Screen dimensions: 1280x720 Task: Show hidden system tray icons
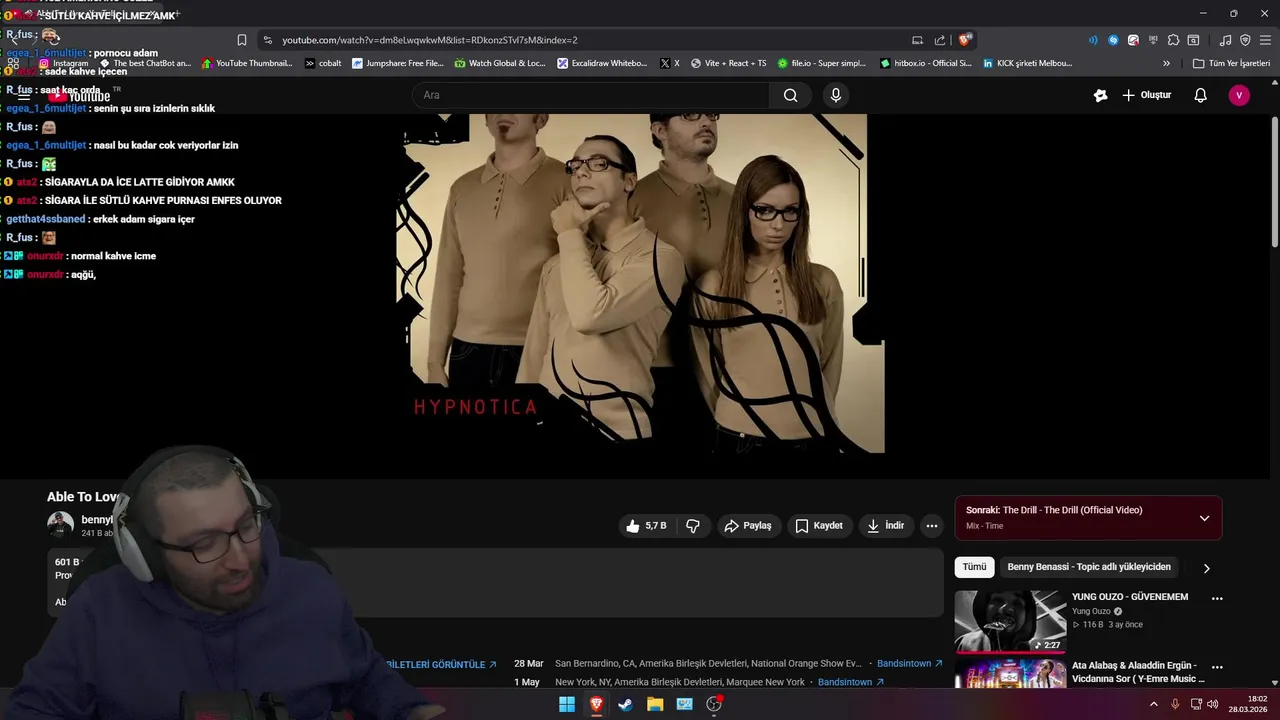[1153, 704]
